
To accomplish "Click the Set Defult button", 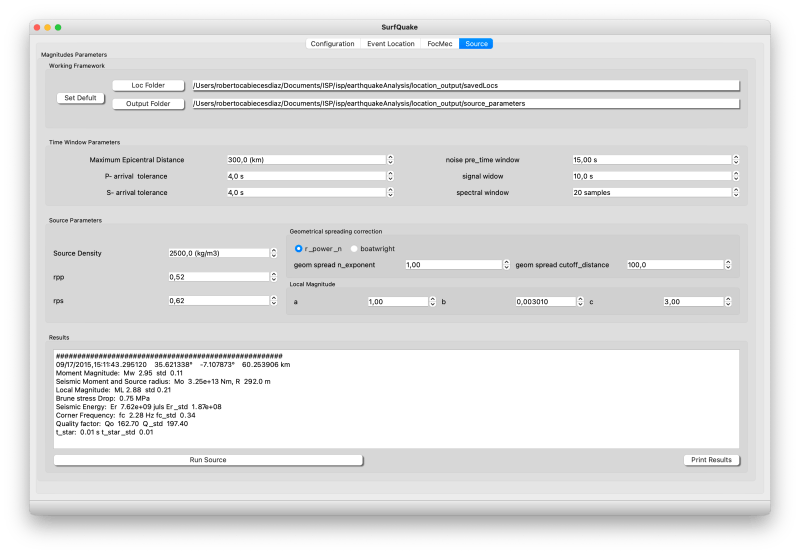I will pyautogui.click(x=81, y=98).
